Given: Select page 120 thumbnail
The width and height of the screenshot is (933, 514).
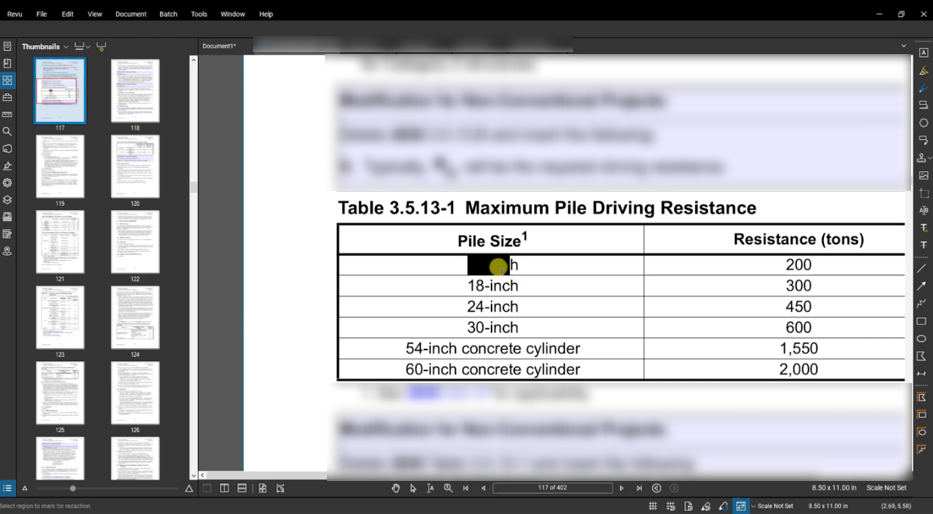Looking at the screenshot, I should click(135, 166).
